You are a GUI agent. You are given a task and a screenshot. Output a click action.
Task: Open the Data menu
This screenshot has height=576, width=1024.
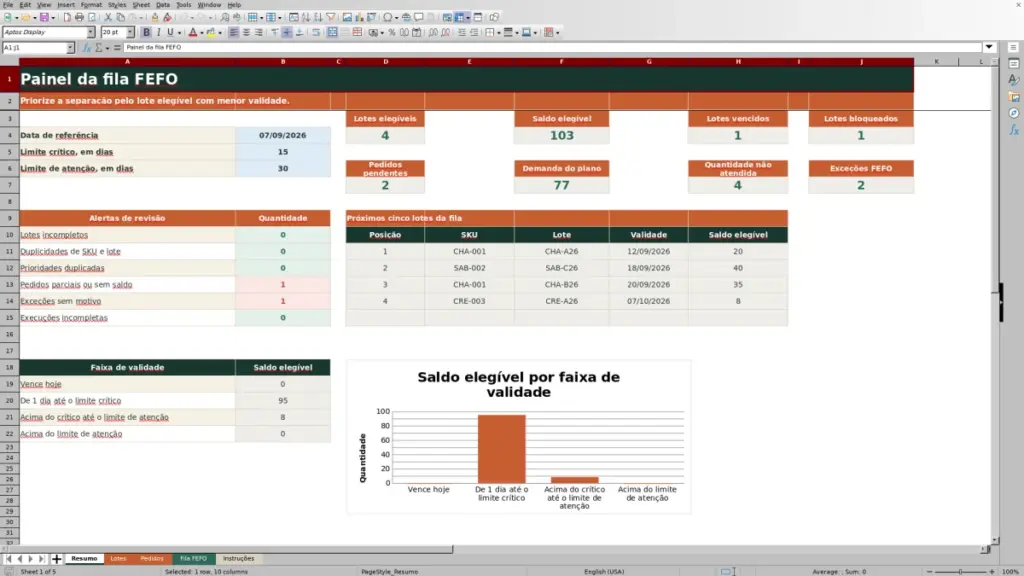[x=163, y=5]
